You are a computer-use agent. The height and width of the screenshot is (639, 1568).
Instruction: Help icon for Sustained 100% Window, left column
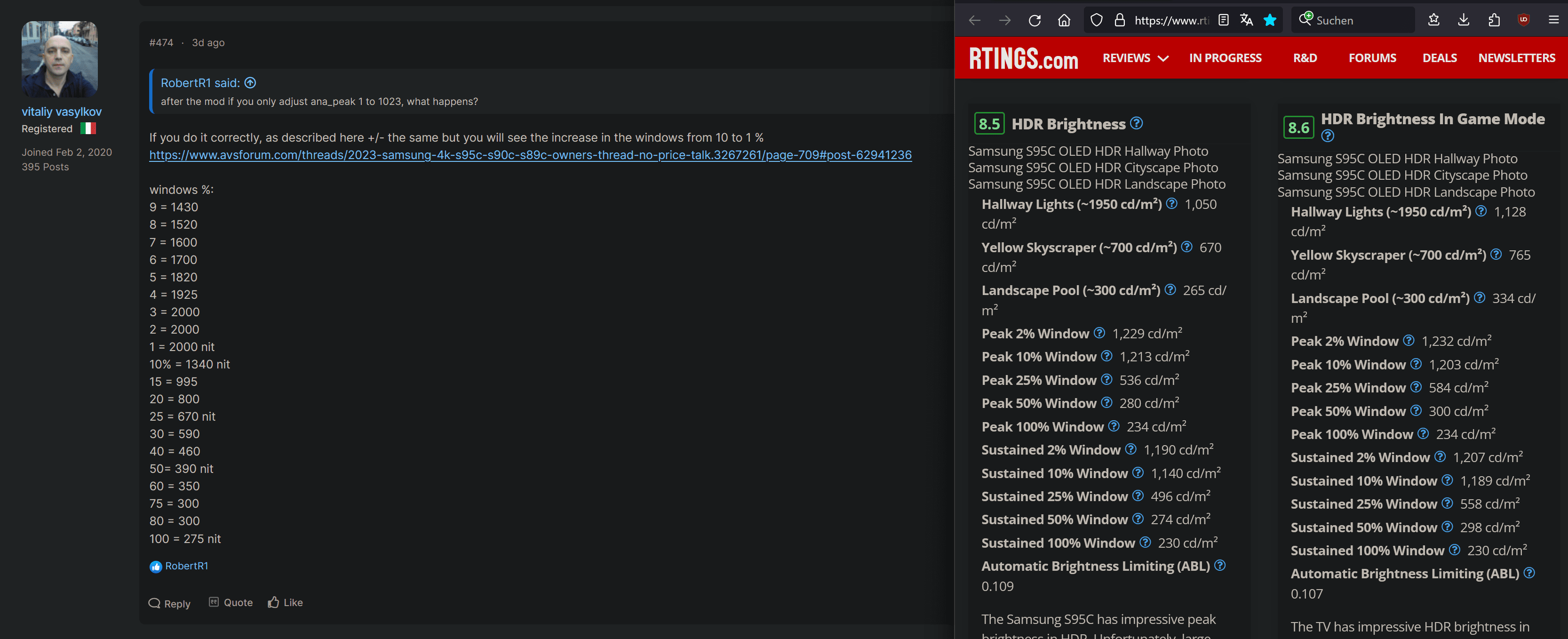tap(1145, 542)
